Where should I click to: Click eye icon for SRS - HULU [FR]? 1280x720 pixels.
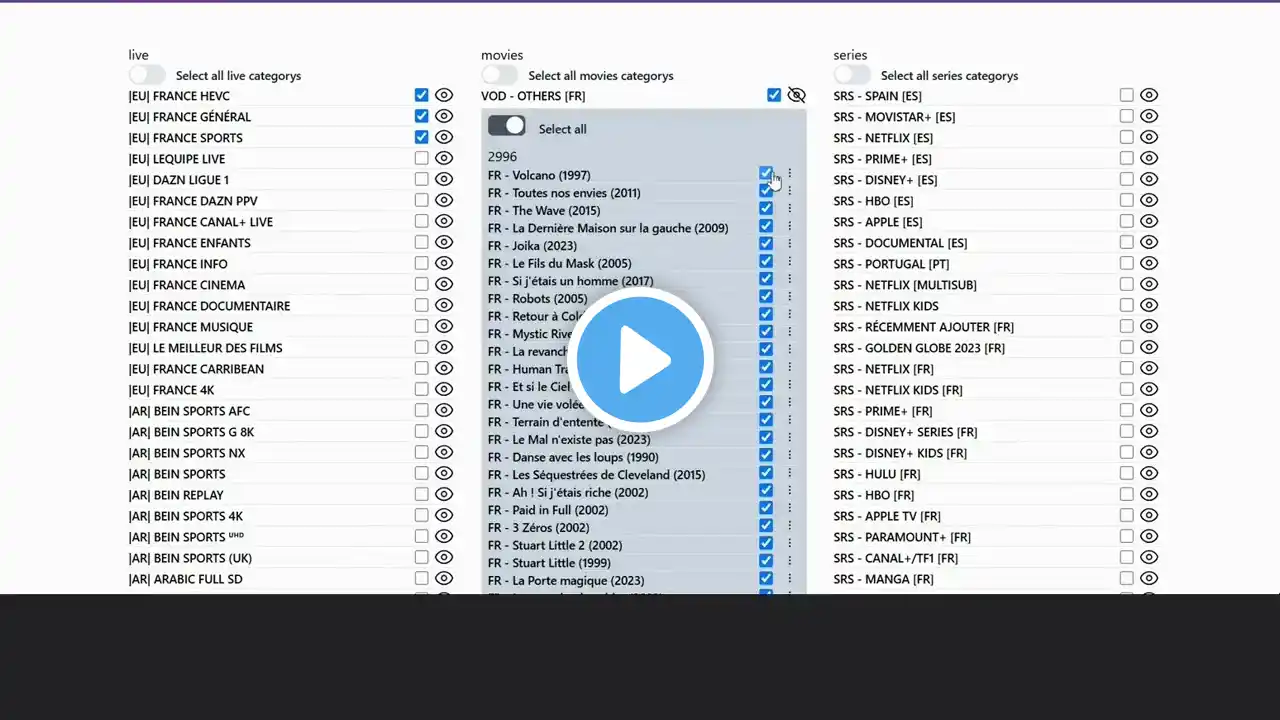1149,473
